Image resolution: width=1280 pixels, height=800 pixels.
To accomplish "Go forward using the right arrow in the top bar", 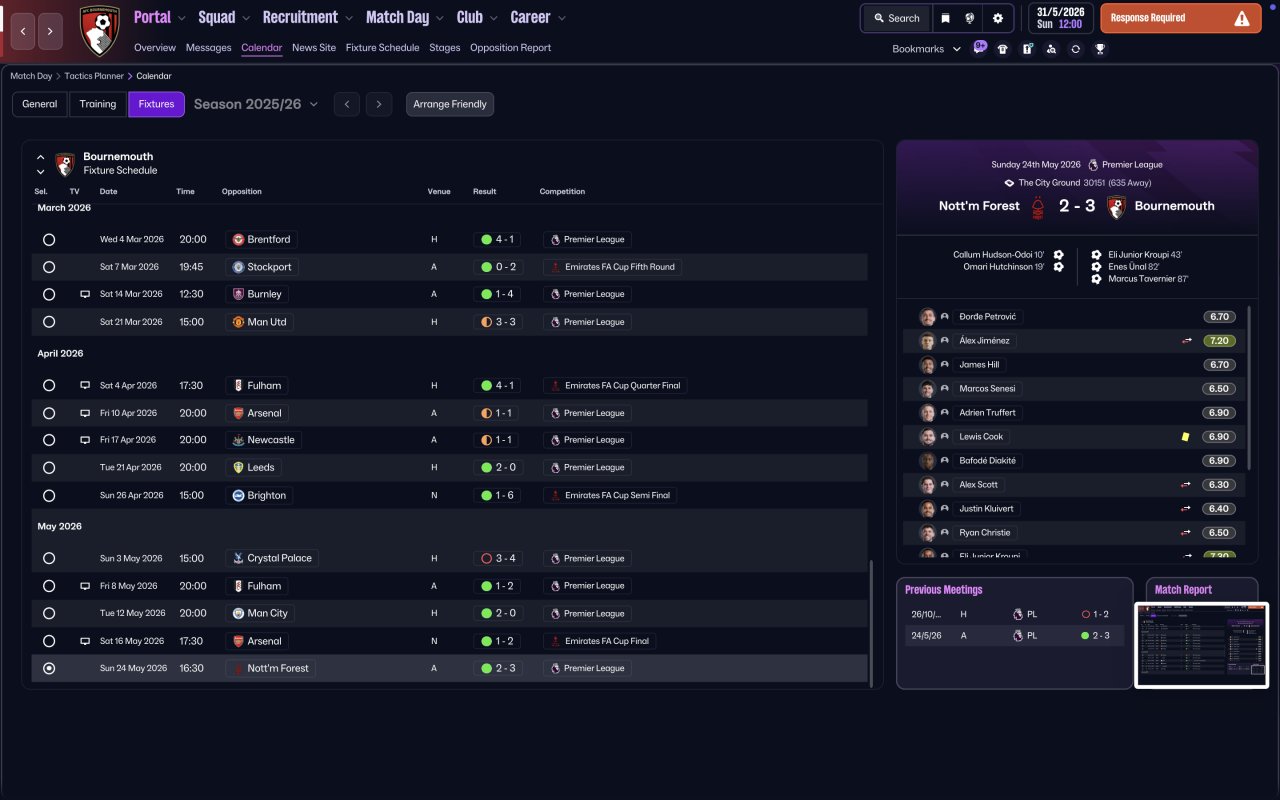I will click(x=51, y=32).
